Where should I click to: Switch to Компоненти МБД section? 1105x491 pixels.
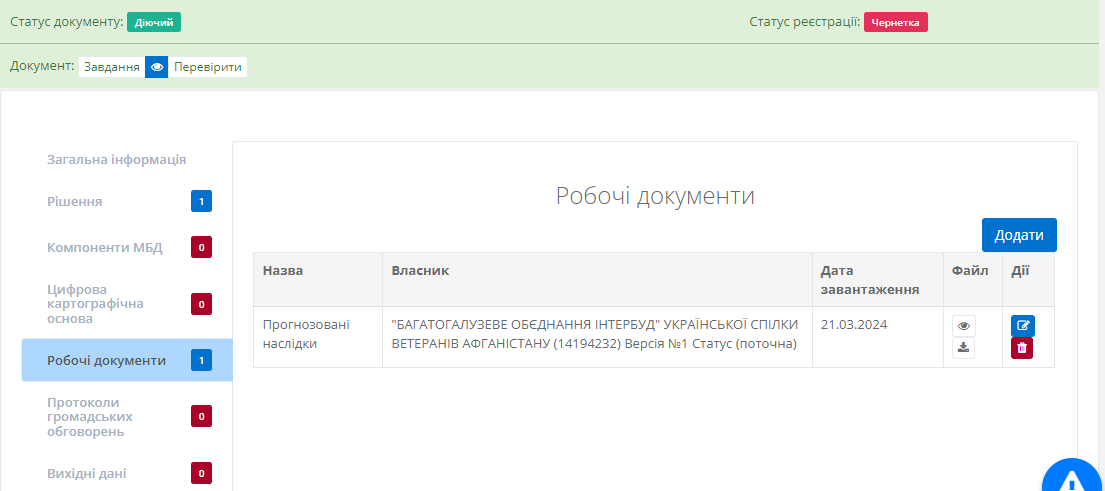pyautogui.click(x=104, y=247)
